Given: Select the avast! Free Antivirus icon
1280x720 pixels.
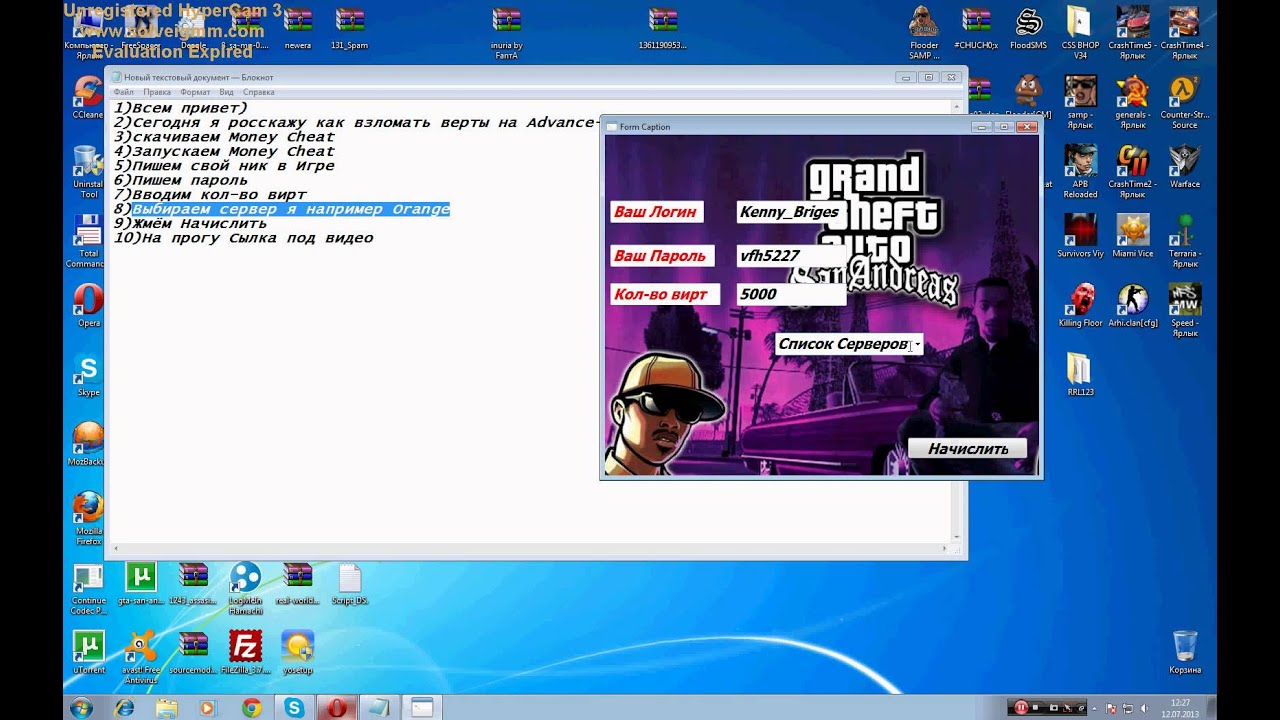Looking at the screenshot, I should tap(141, 657).
